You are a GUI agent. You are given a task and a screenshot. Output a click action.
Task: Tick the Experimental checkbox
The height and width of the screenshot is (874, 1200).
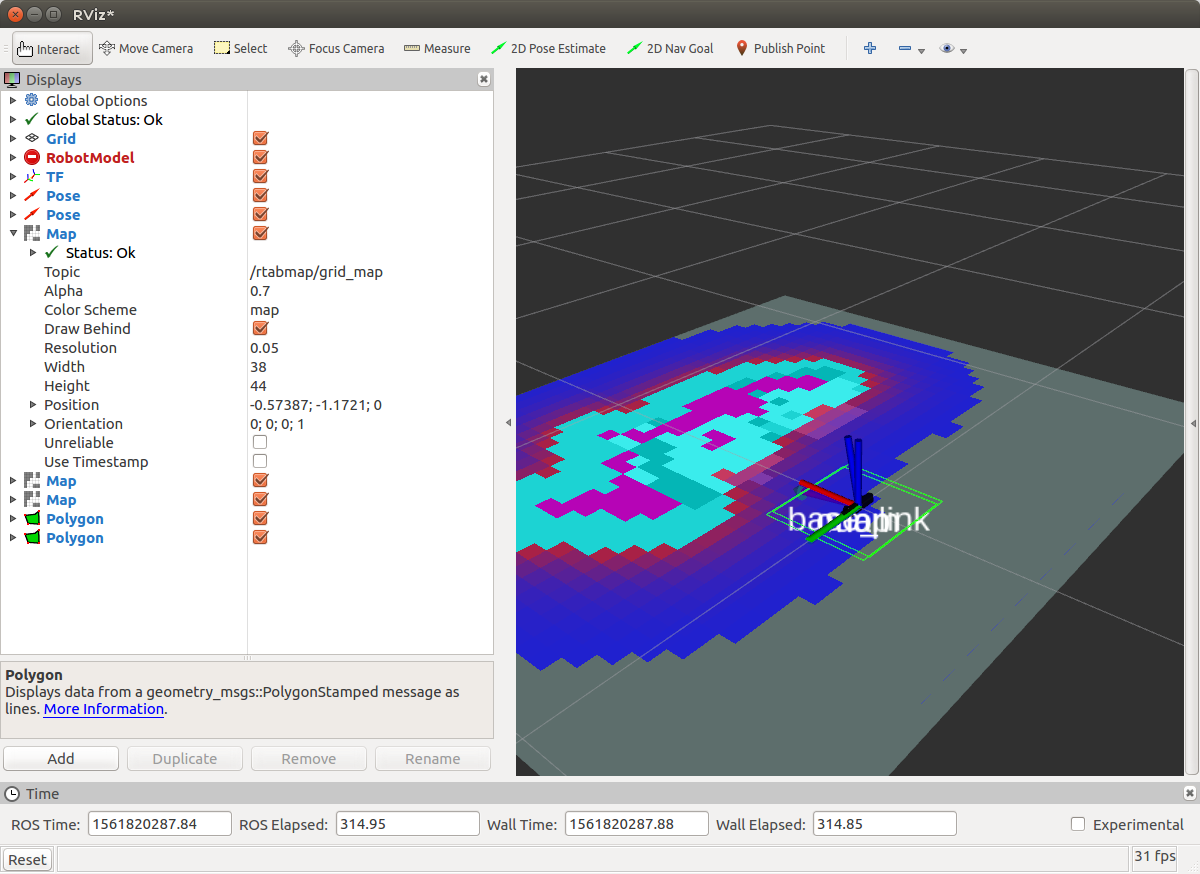tap(1078, 824)
